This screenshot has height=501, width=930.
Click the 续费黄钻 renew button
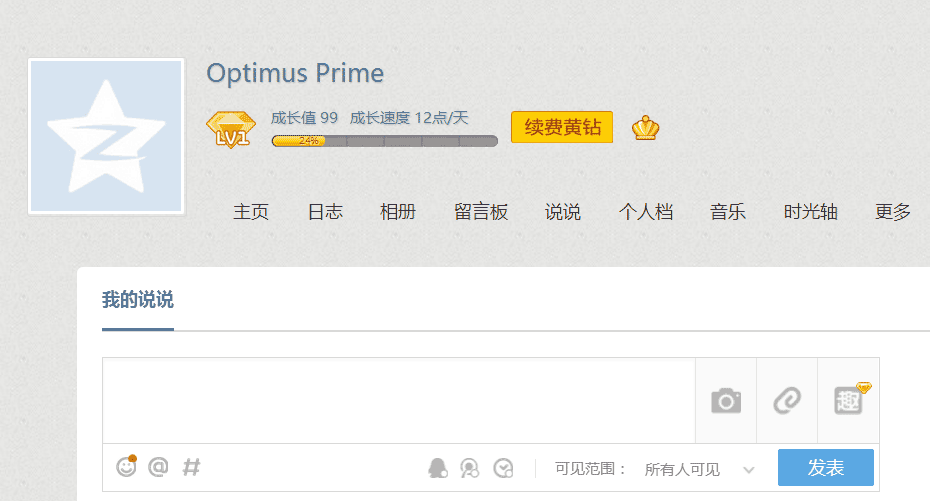tap(562, 127)
